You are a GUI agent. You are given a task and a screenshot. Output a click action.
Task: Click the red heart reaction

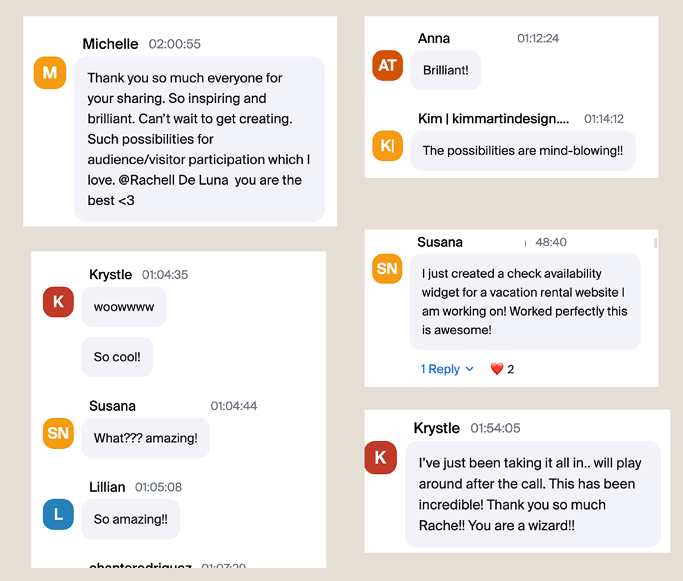click(497, 369)
